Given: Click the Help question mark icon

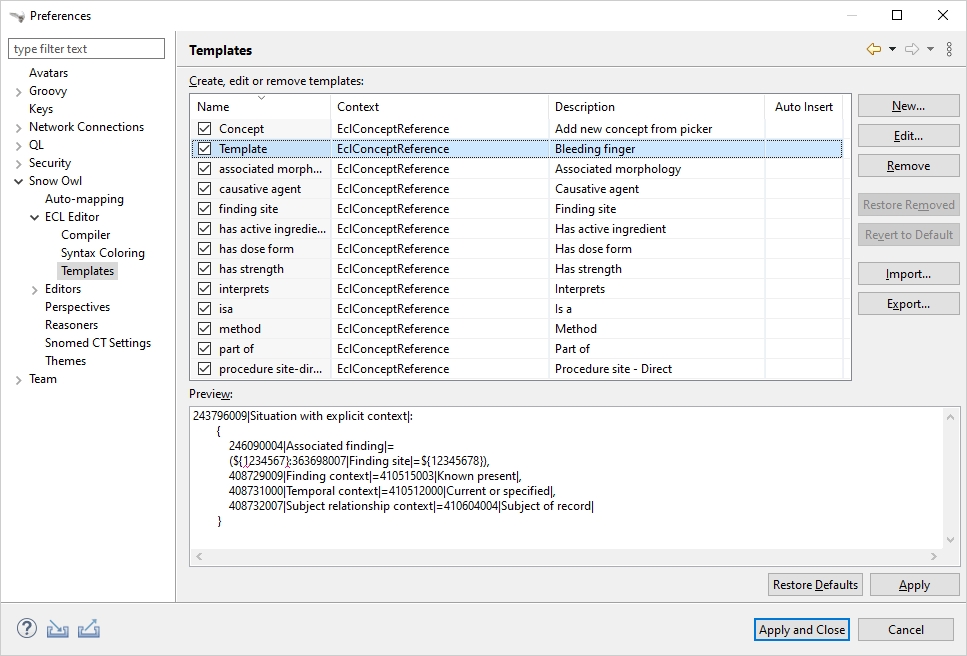Looking at the screenshot, I should 27,629.
